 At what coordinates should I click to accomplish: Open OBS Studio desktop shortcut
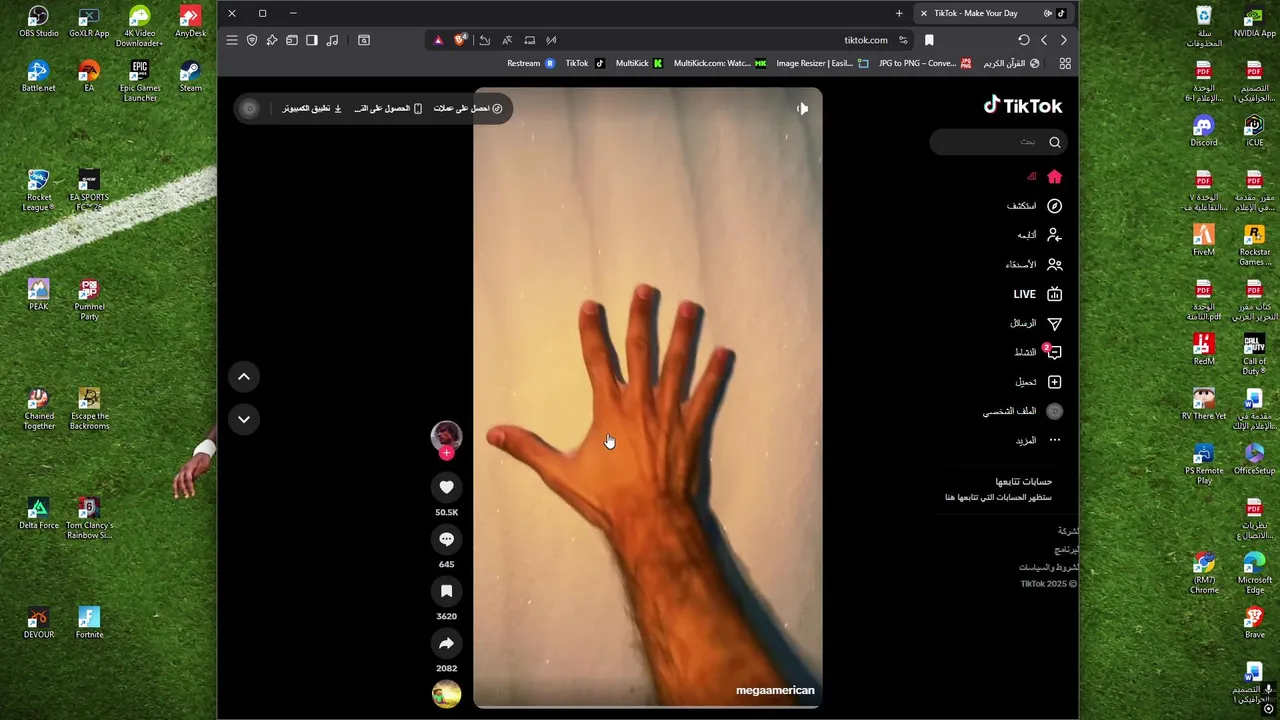click(x=38, y=22)
